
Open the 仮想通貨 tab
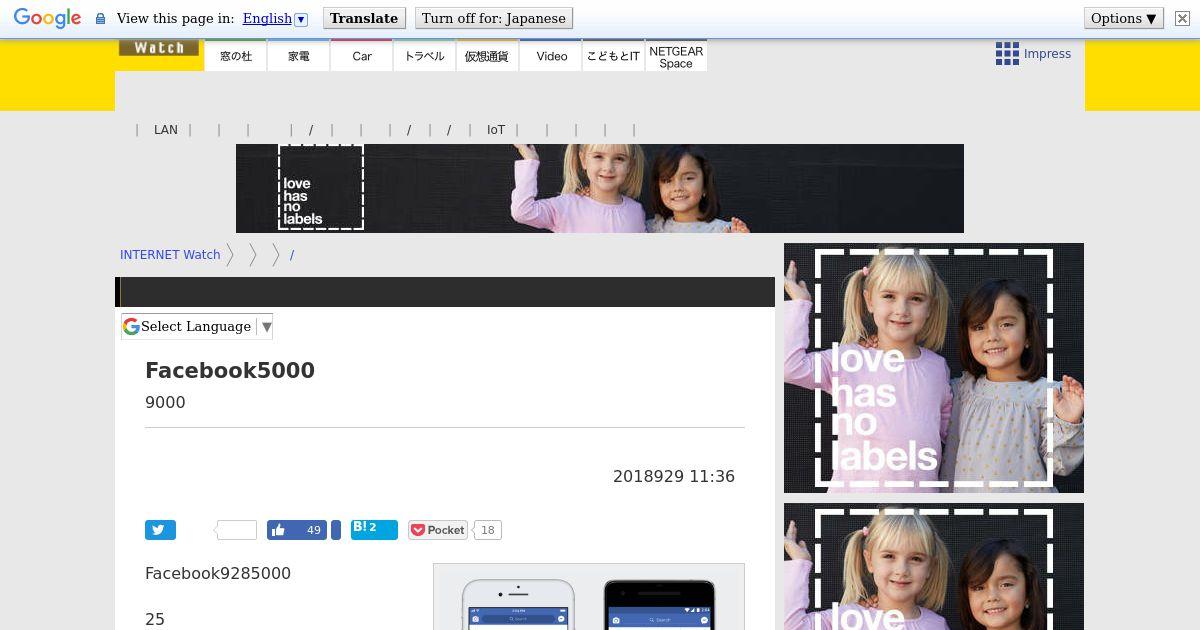[x=487, y=56]
